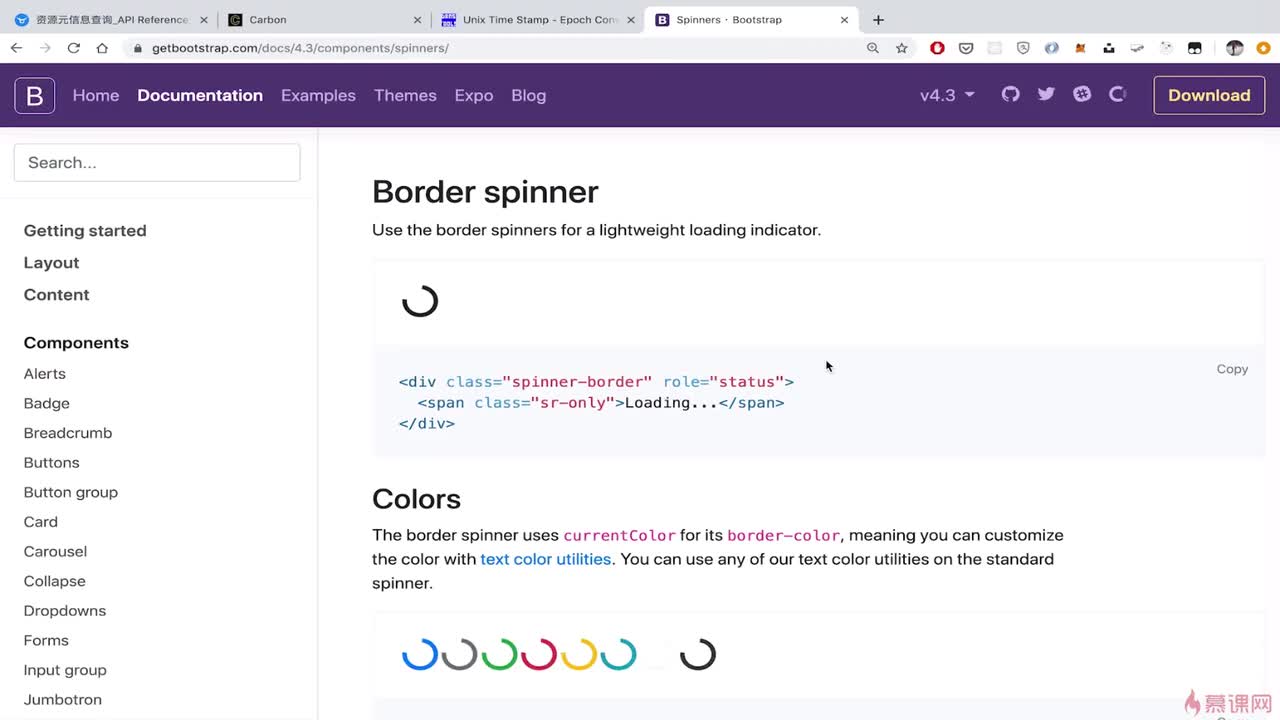Viewport: 1280px width, 720px height.
Task: Bookmark this page with star icon
Action: coord(901,48)
